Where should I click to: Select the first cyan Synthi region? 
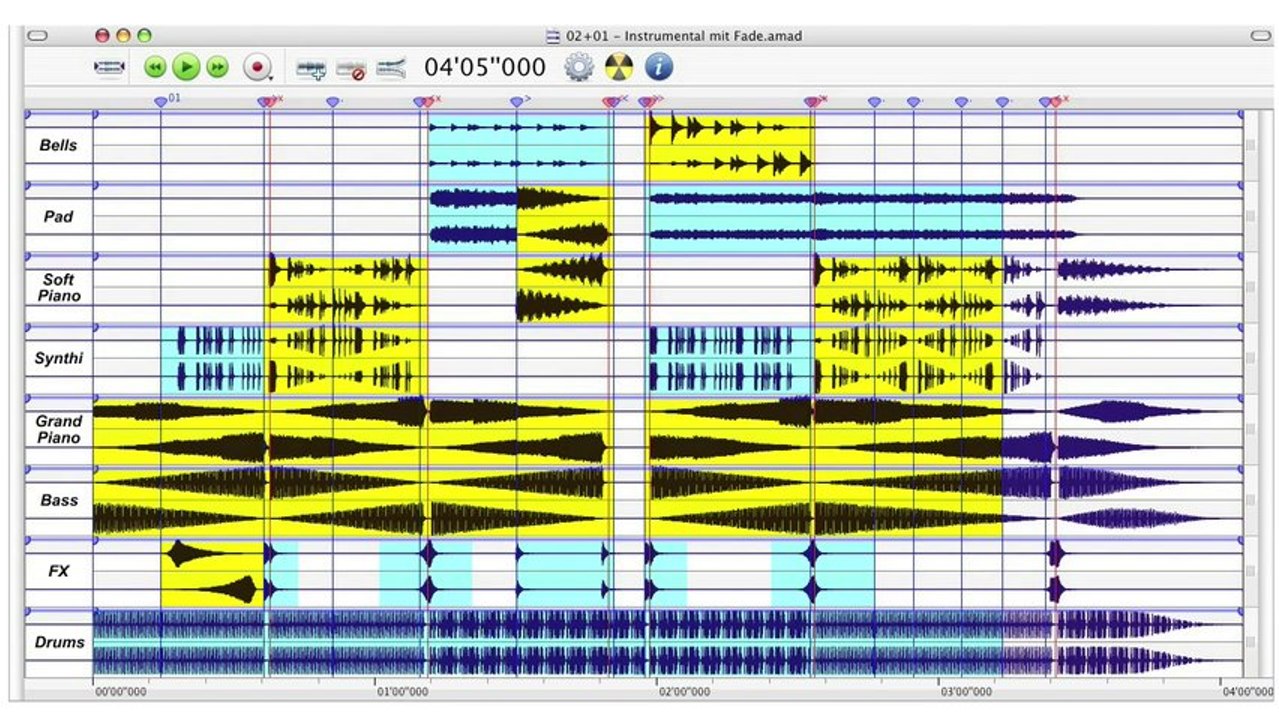coord(213,359)
